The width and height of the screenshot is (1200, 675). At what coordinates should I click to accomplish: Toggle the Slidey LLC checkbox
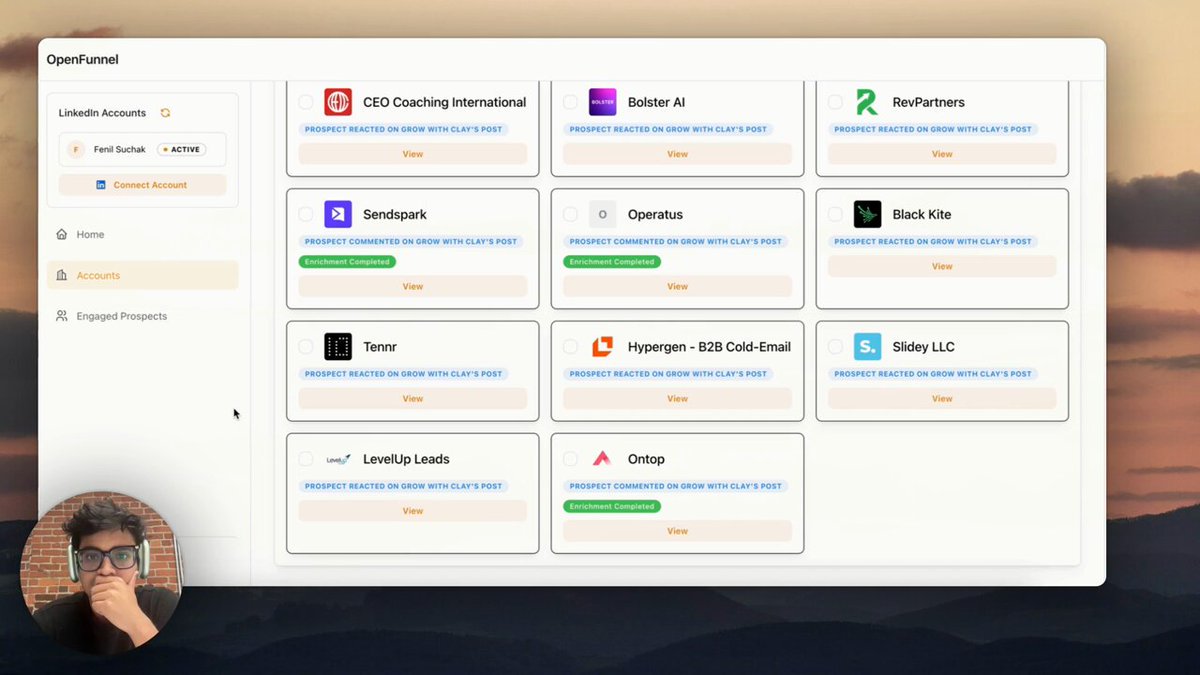coord(835,347)
